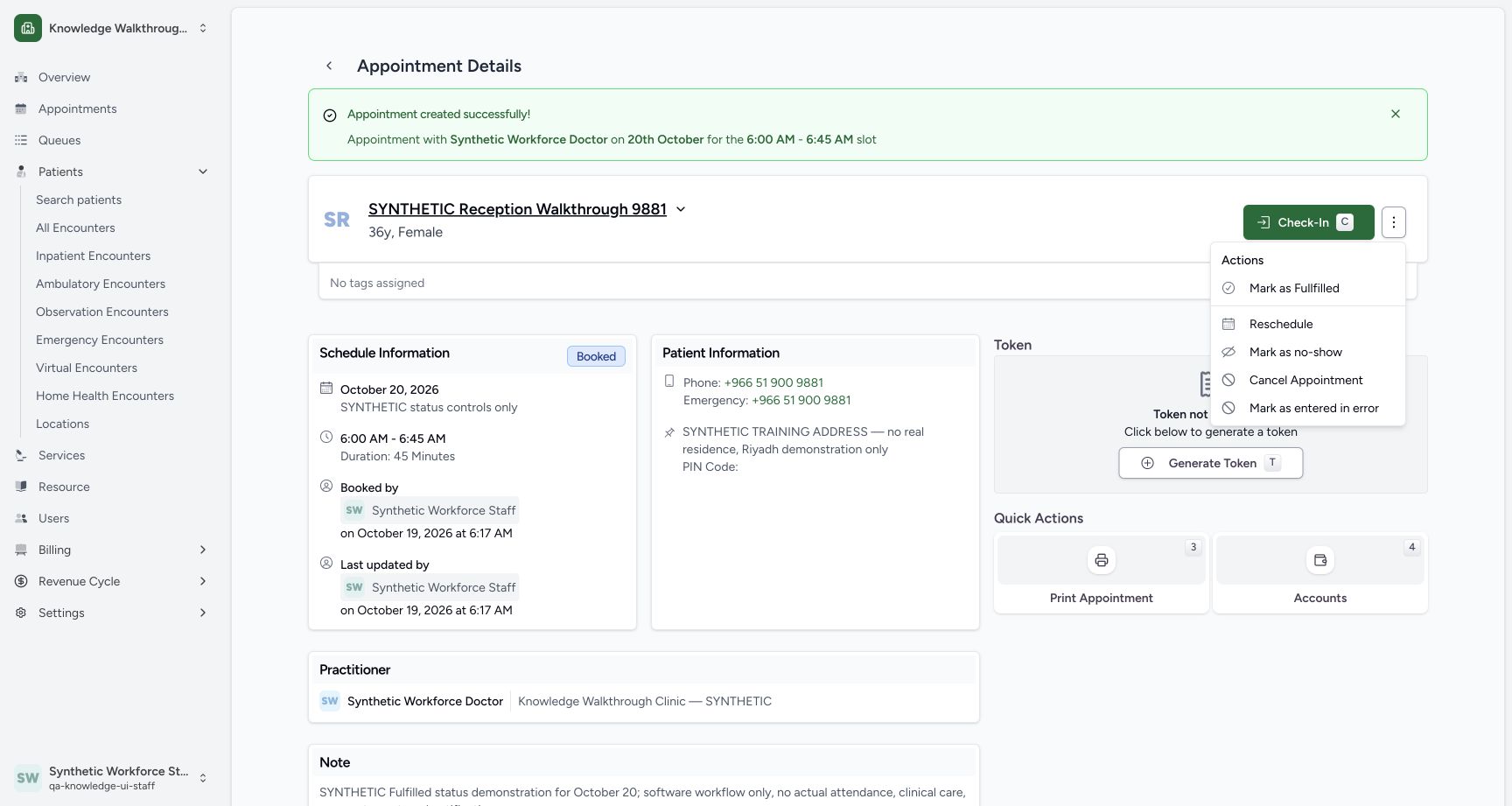The width and height of the screenshot is (1512, 806).
Task: Click the Accounts wallet icon
Action: [x=1320, y=560]
